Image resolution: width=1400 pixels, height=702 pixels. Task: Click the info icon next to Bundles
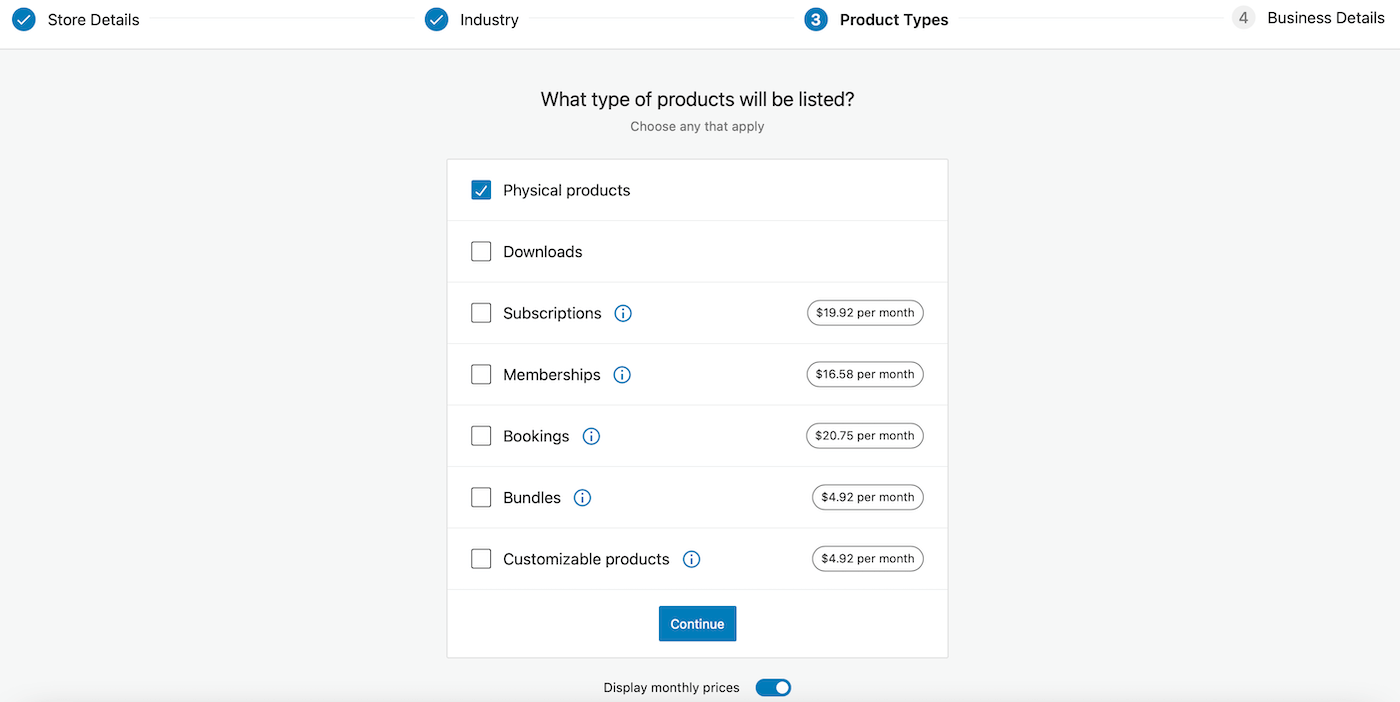click(x=582, y=497)
